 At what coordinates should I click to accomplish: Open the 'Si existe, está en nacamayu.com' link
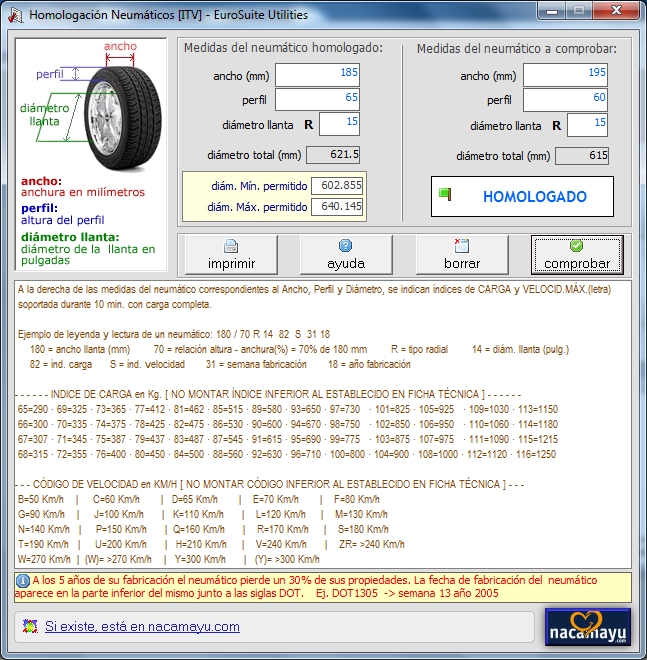(142, 627)
